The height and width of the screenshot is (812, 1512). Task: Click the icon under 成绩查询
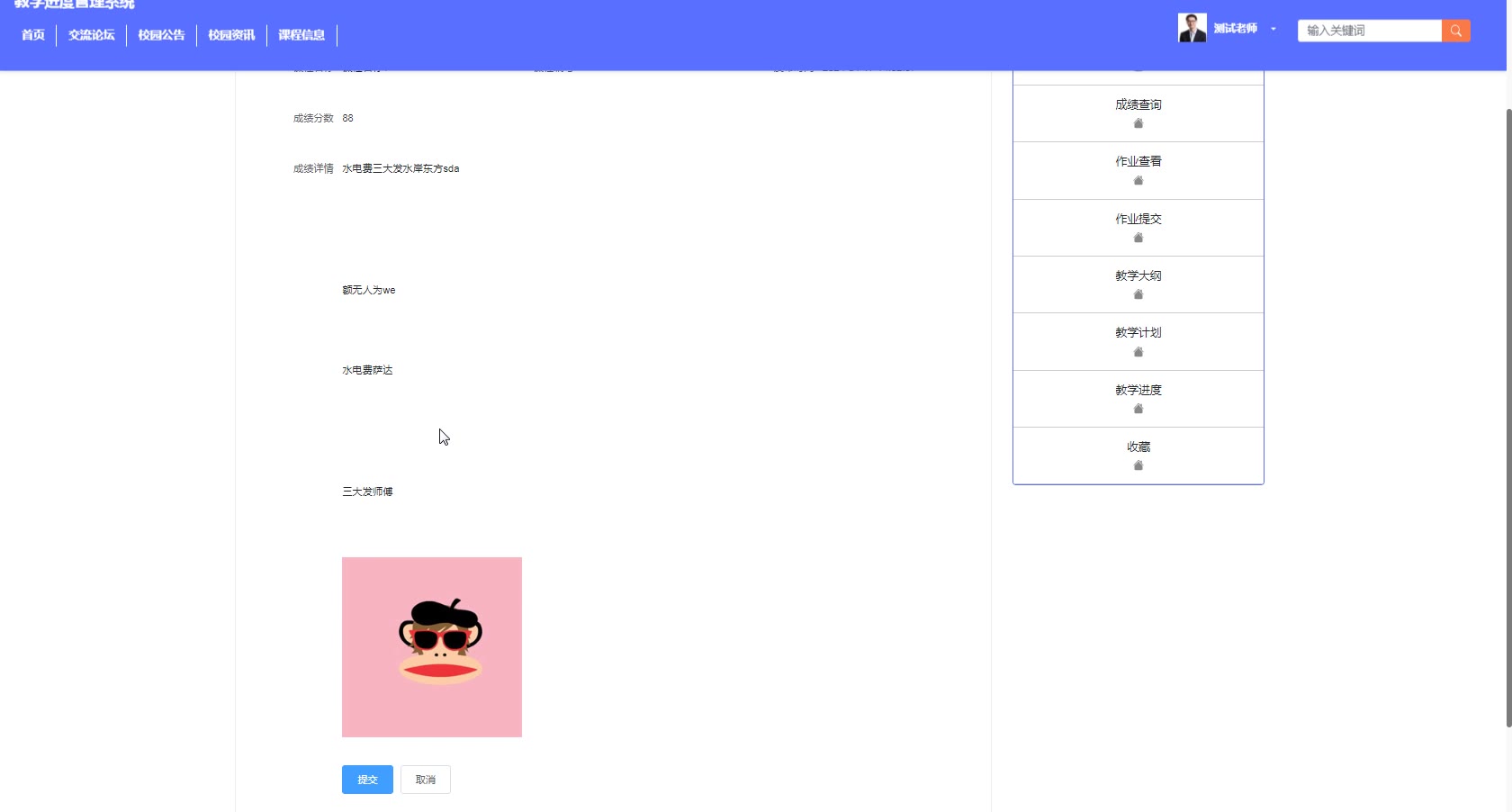point(1138,123)
